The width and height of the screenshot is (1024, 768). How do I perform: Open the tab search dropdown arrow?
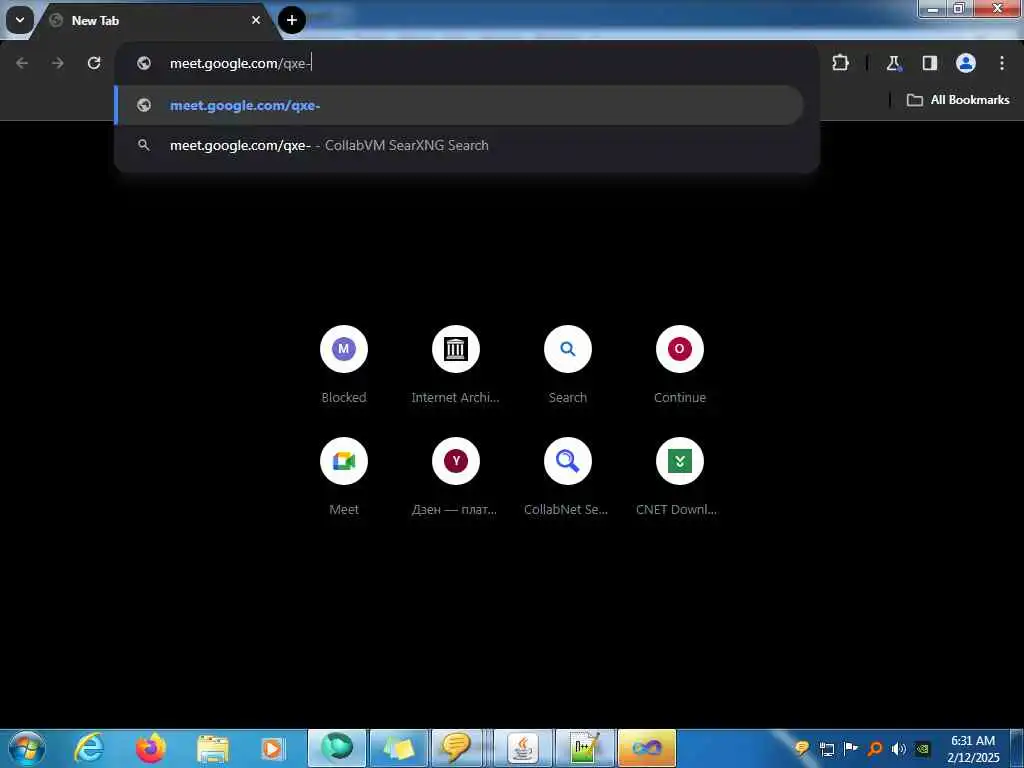(x=20, y=20)
